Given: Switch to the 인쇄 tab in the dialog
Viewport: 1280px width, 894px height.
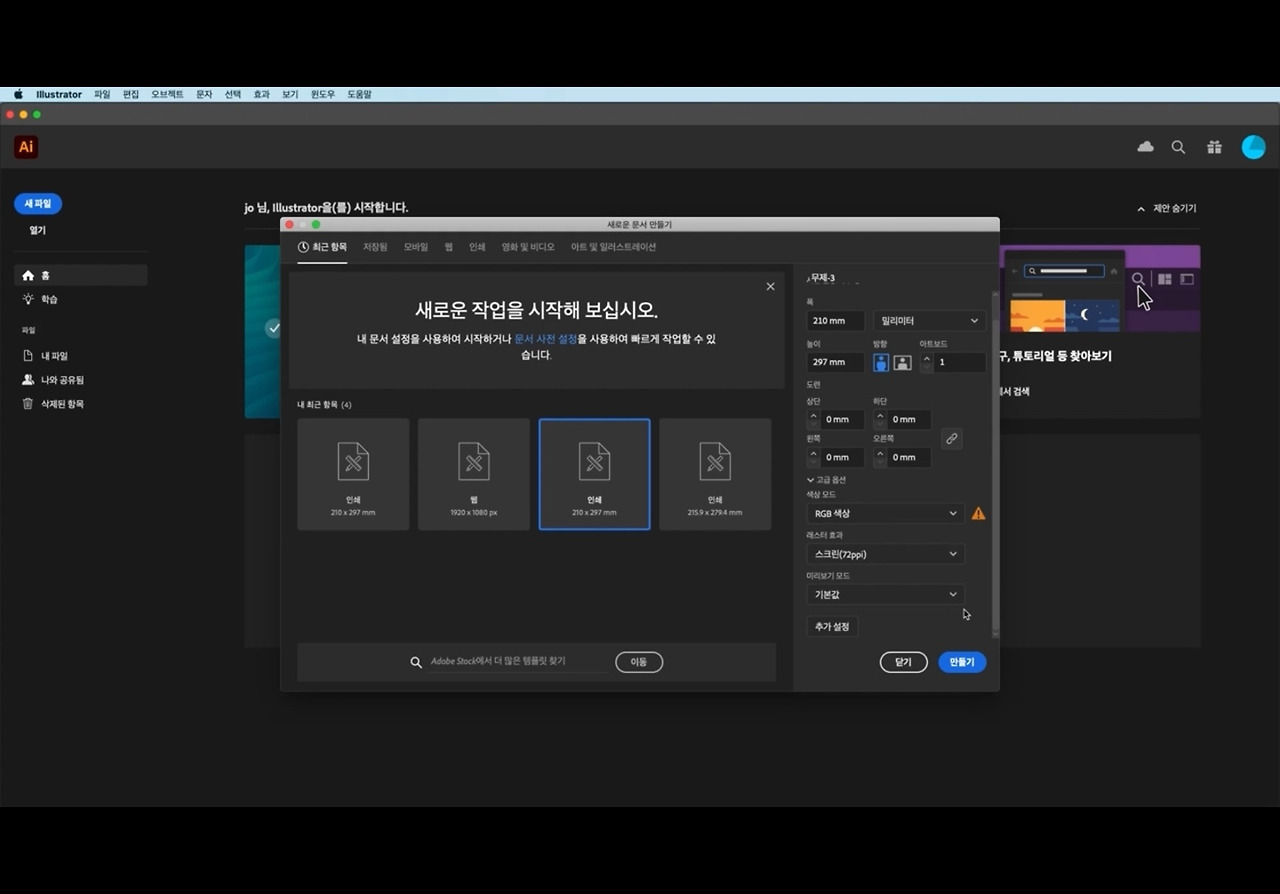Looking at the screenshot, I should 477,247.
